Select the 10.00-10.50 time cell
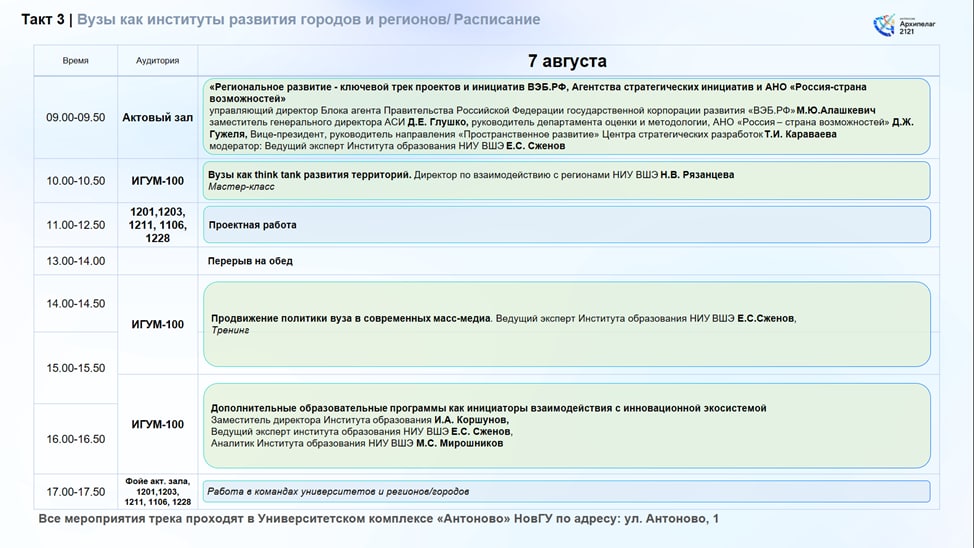 [x=75, y=181]
